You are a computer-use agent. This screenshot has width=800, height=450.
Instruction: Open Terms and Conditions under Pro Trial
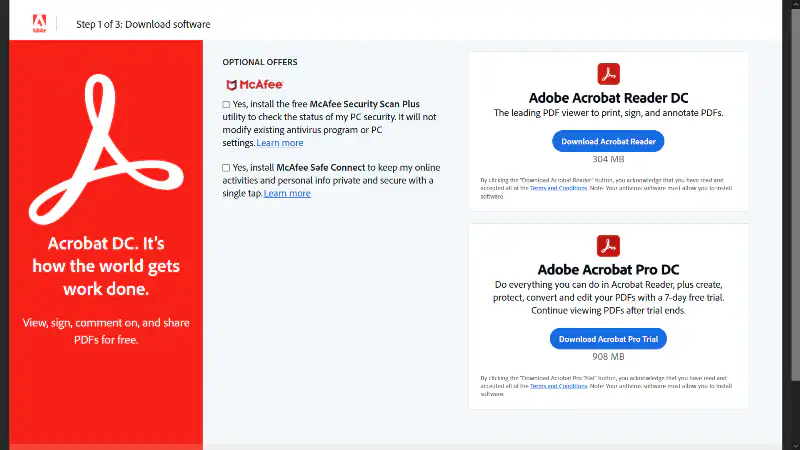[x=558, y=386]
